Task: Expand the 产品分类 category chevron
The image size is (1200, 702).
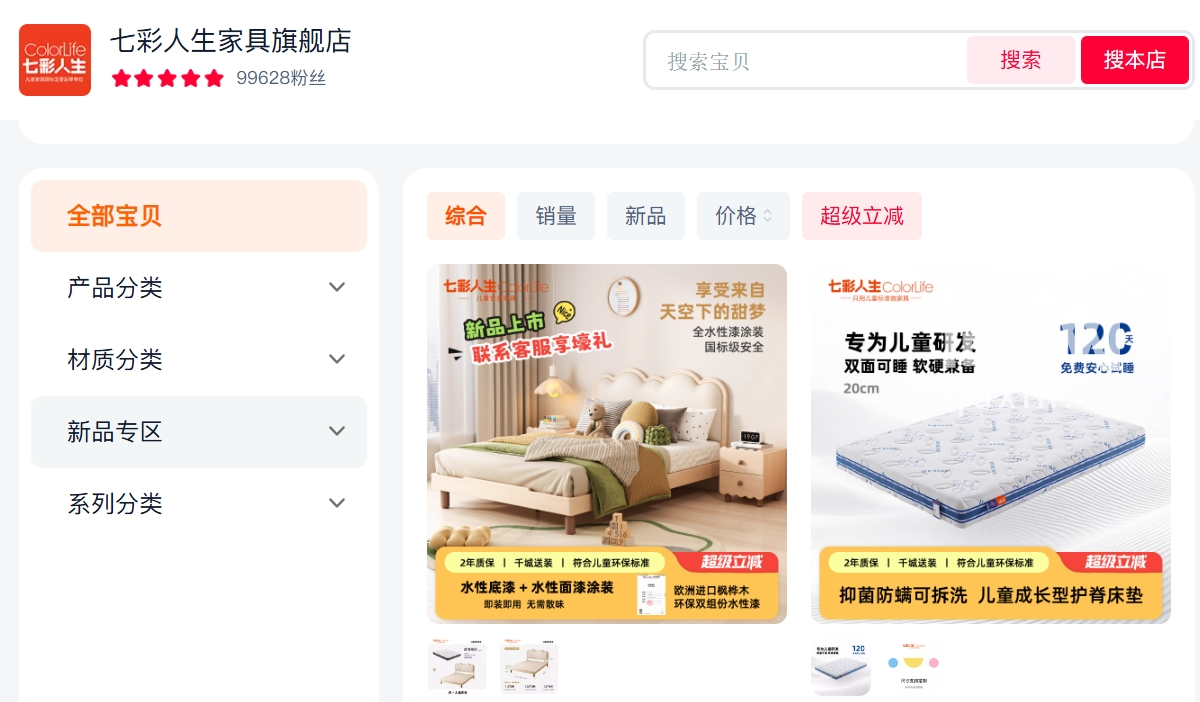Action: [x=337, y=287]
